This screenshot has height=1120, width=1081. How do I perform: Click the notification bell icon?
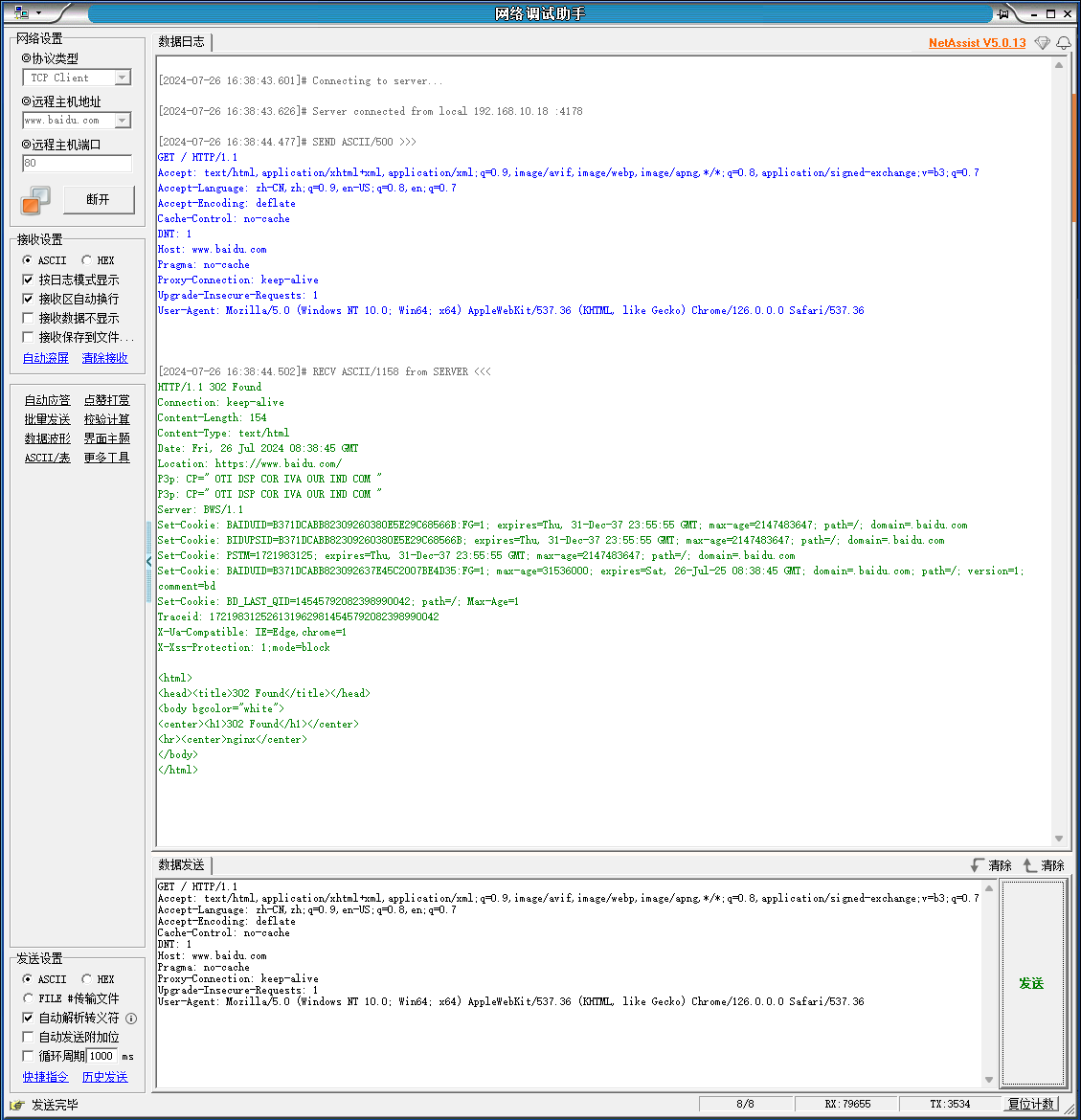click(x=1064, y=43)
